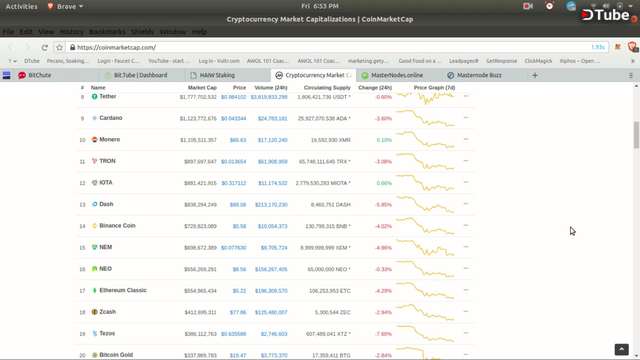Open the IOTA row options ellipsis
The image size is (640, 360).
(x=466, y=182)
